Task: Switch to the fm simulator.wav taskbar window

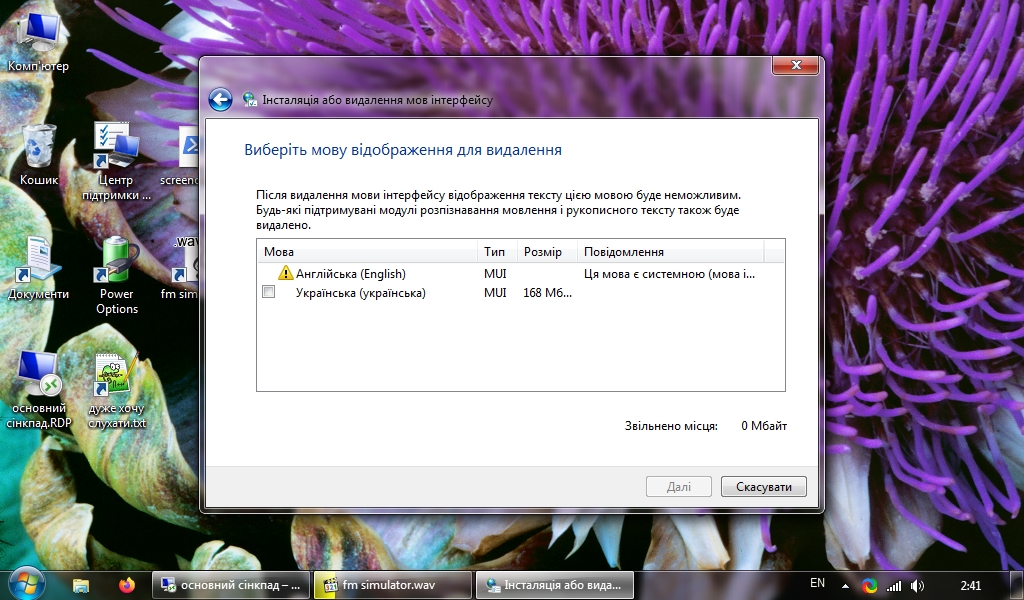Action: (x=391, y=585)
